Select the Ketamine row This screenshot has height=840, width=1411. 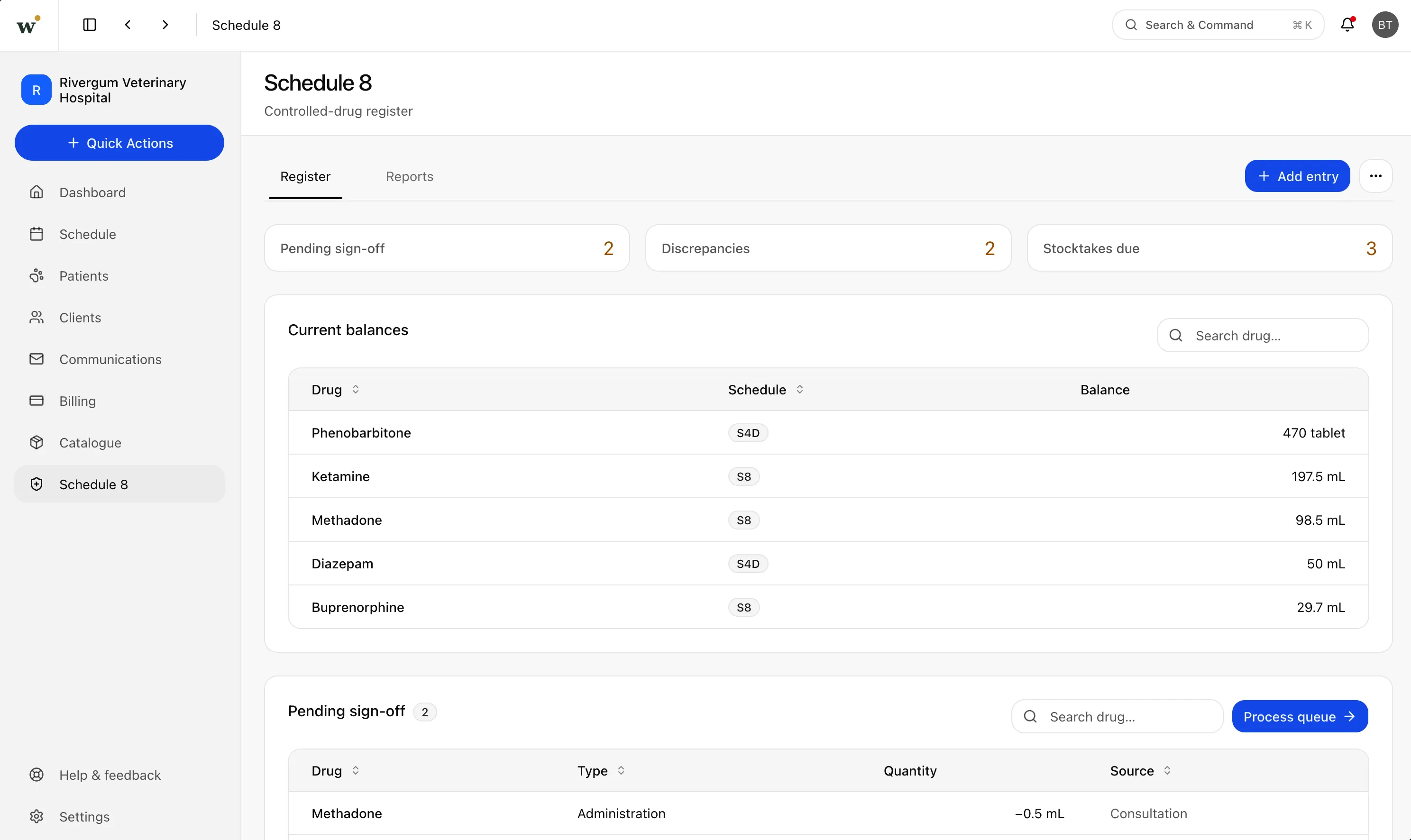828,476
